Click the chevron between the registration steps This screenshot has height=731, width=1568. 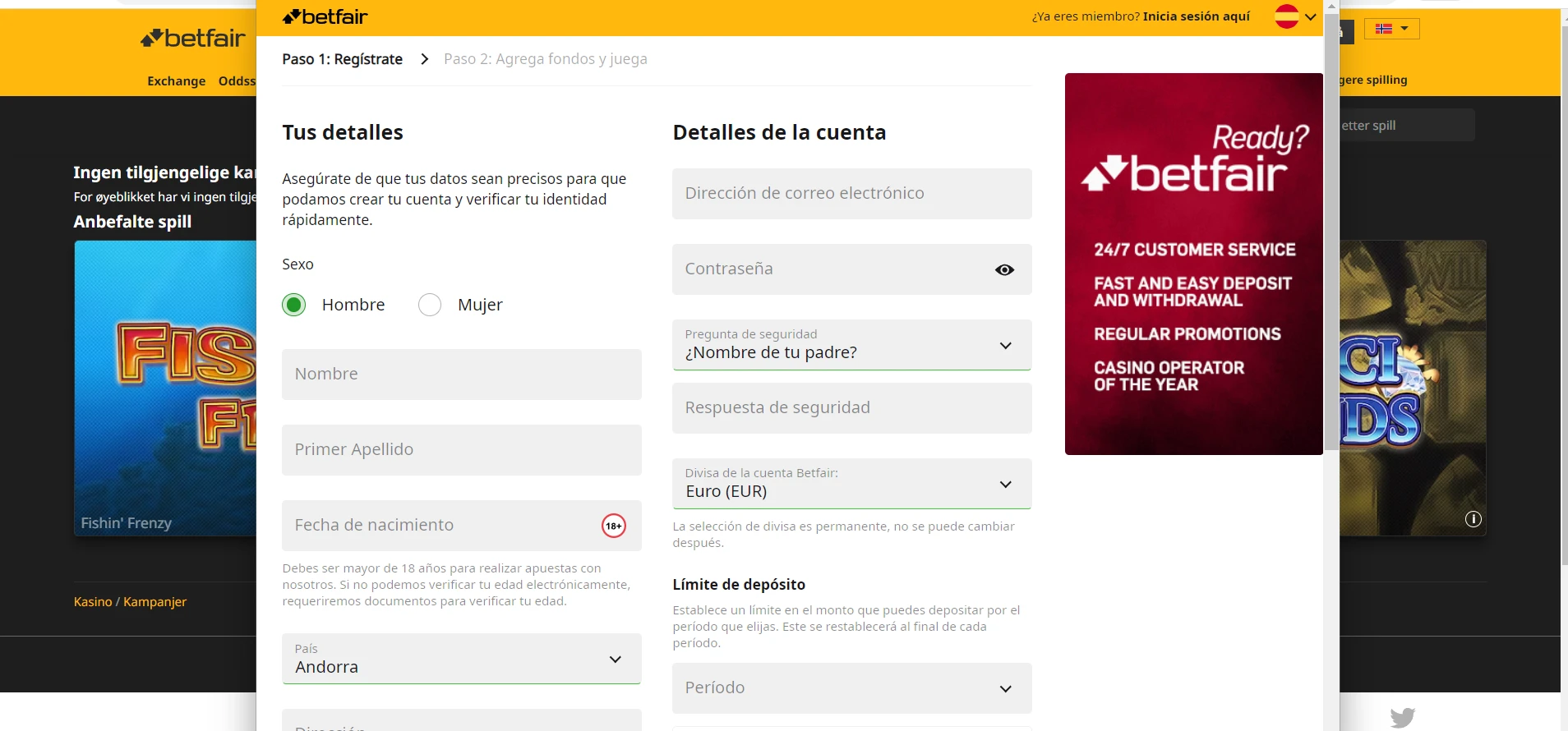coord(424,59)
